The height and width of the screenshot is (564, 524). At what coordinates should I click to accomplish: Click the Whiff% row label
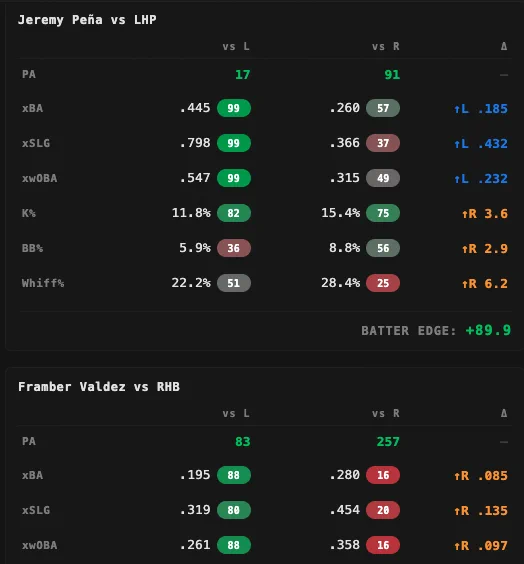(43, 283)
